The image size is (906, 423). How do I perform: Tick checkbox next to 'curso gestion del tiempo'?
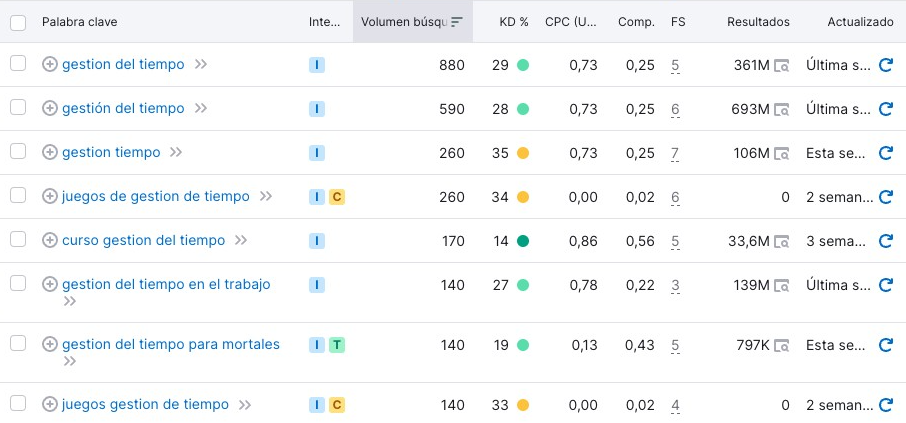(18, 239)
